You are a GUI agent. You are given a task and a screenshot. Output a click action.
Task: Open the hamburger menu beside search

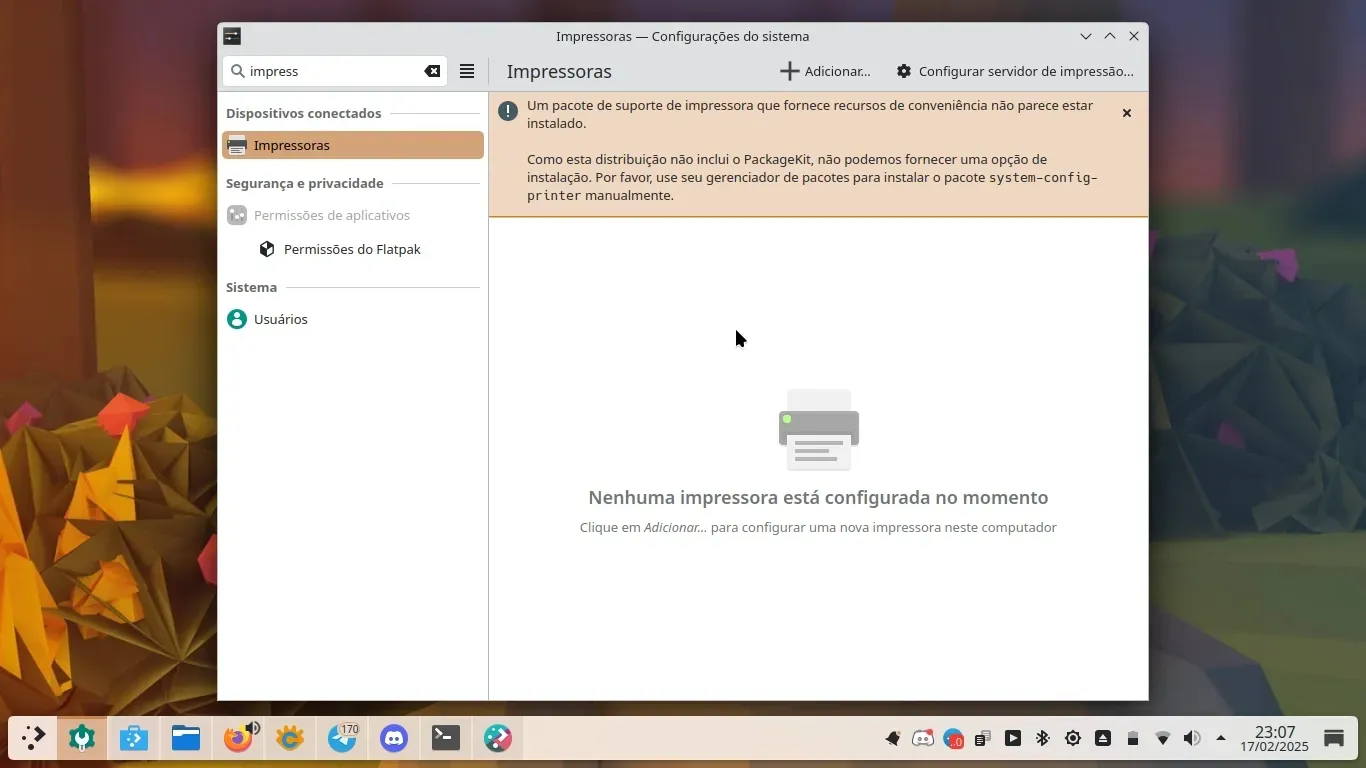467,71
